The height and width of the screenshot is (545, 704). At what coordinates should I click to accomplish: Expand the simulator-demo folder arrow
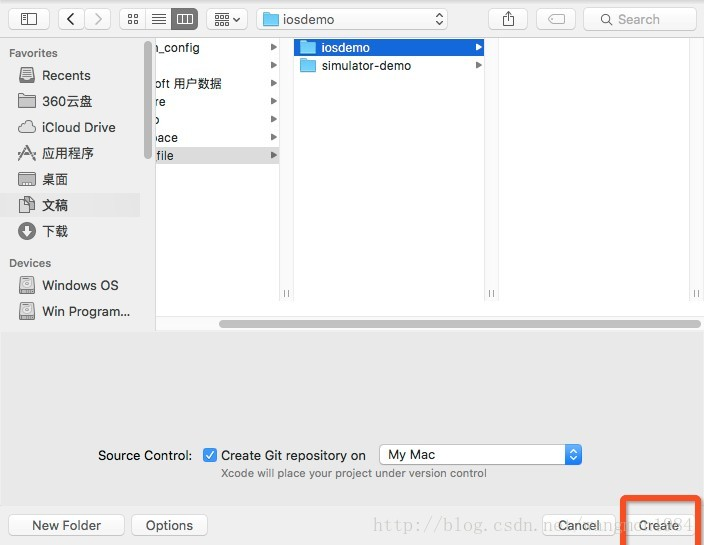tap(479, 65)
